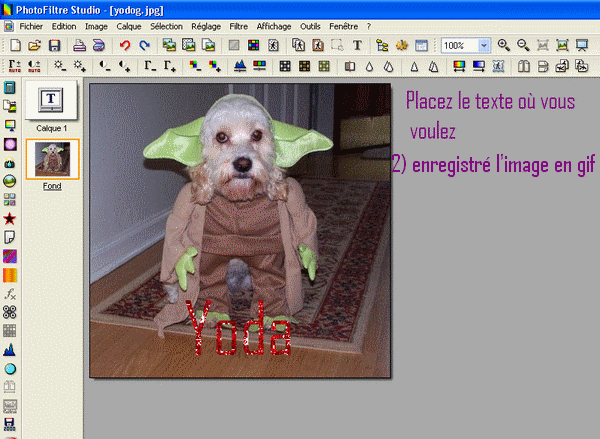The width and height of the screenshot is (600, 439).
Task: Click the double droplet blur icon
Action: point(389,67)
